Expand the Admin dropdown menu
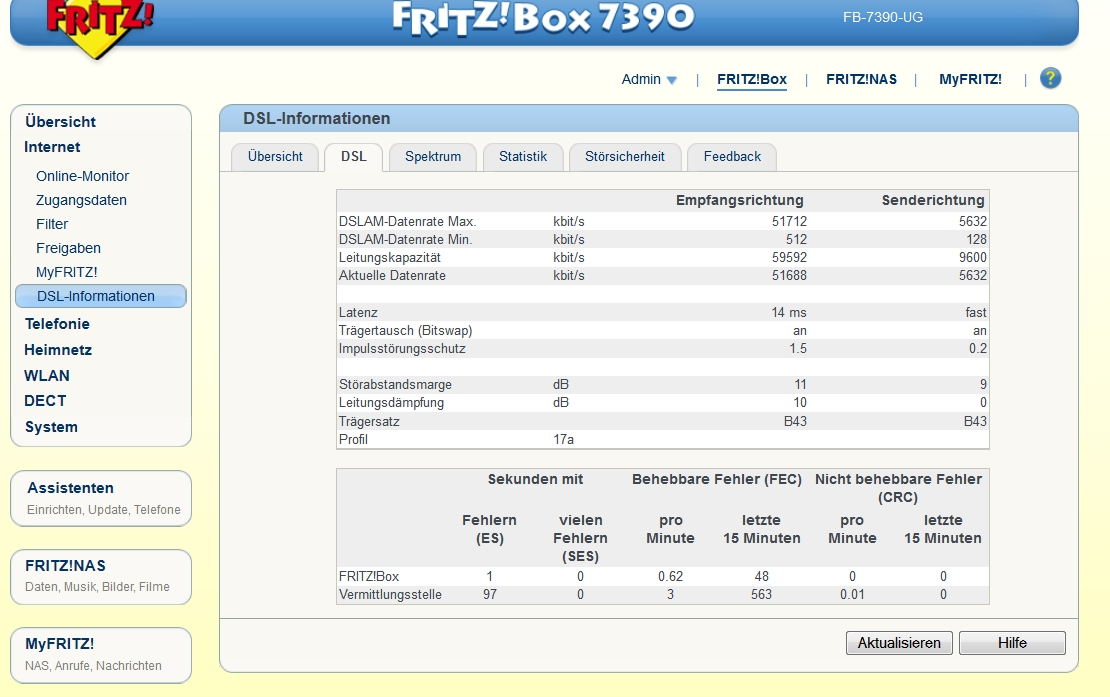The height and width of the screenshot is (697, 1110). [x=649, y=80]
